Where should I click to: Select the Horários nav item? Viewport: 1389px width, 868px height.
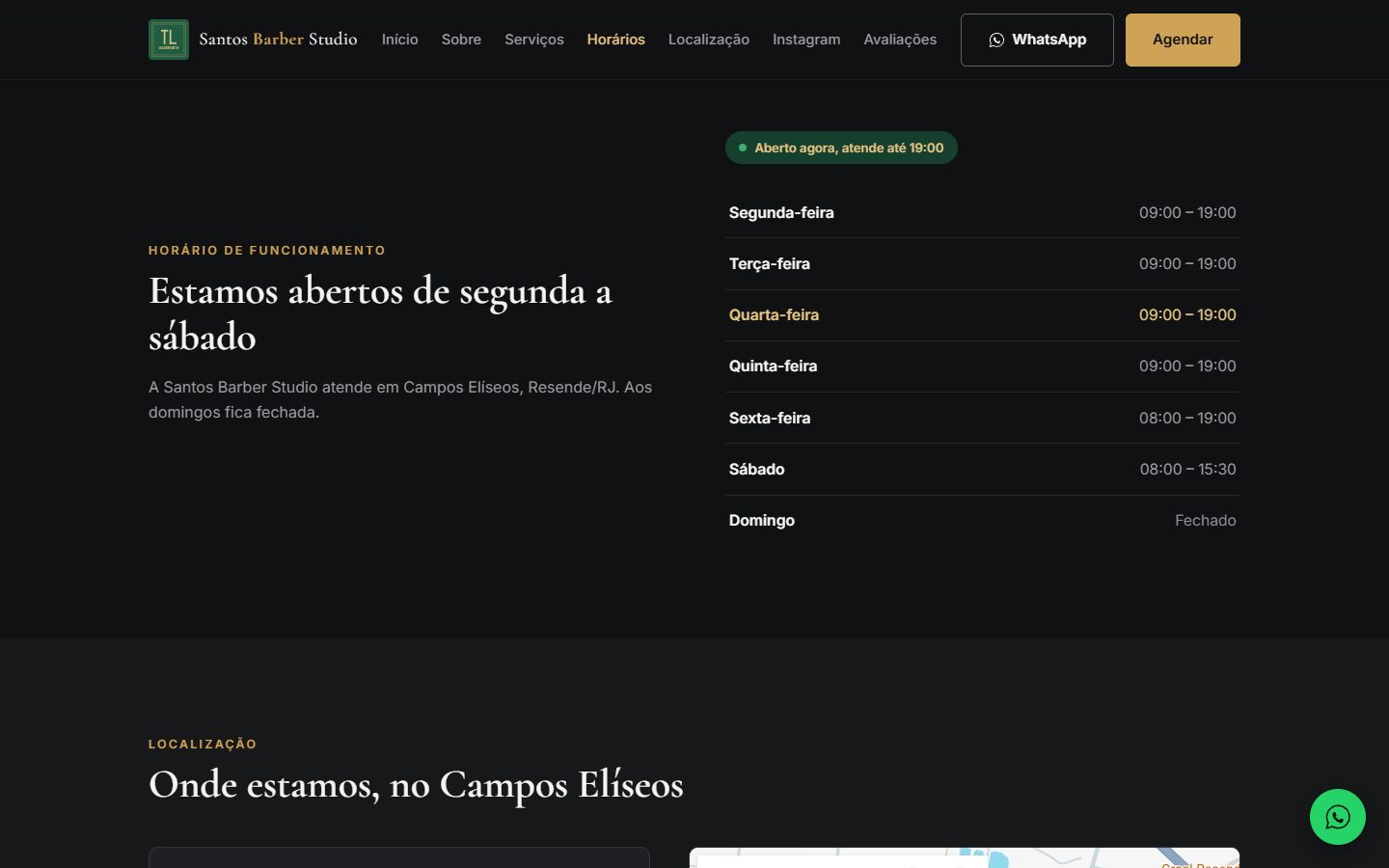point(615,40)
